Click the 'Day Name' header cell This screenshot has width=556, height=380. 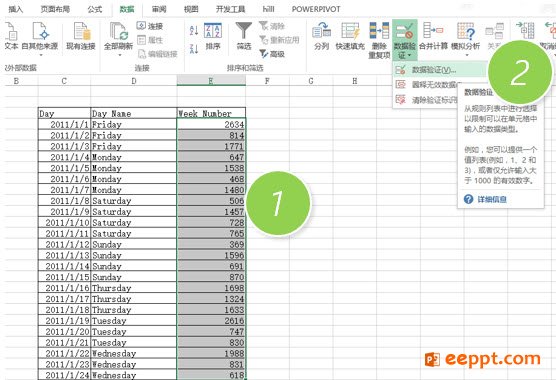[x=134, y=113]
